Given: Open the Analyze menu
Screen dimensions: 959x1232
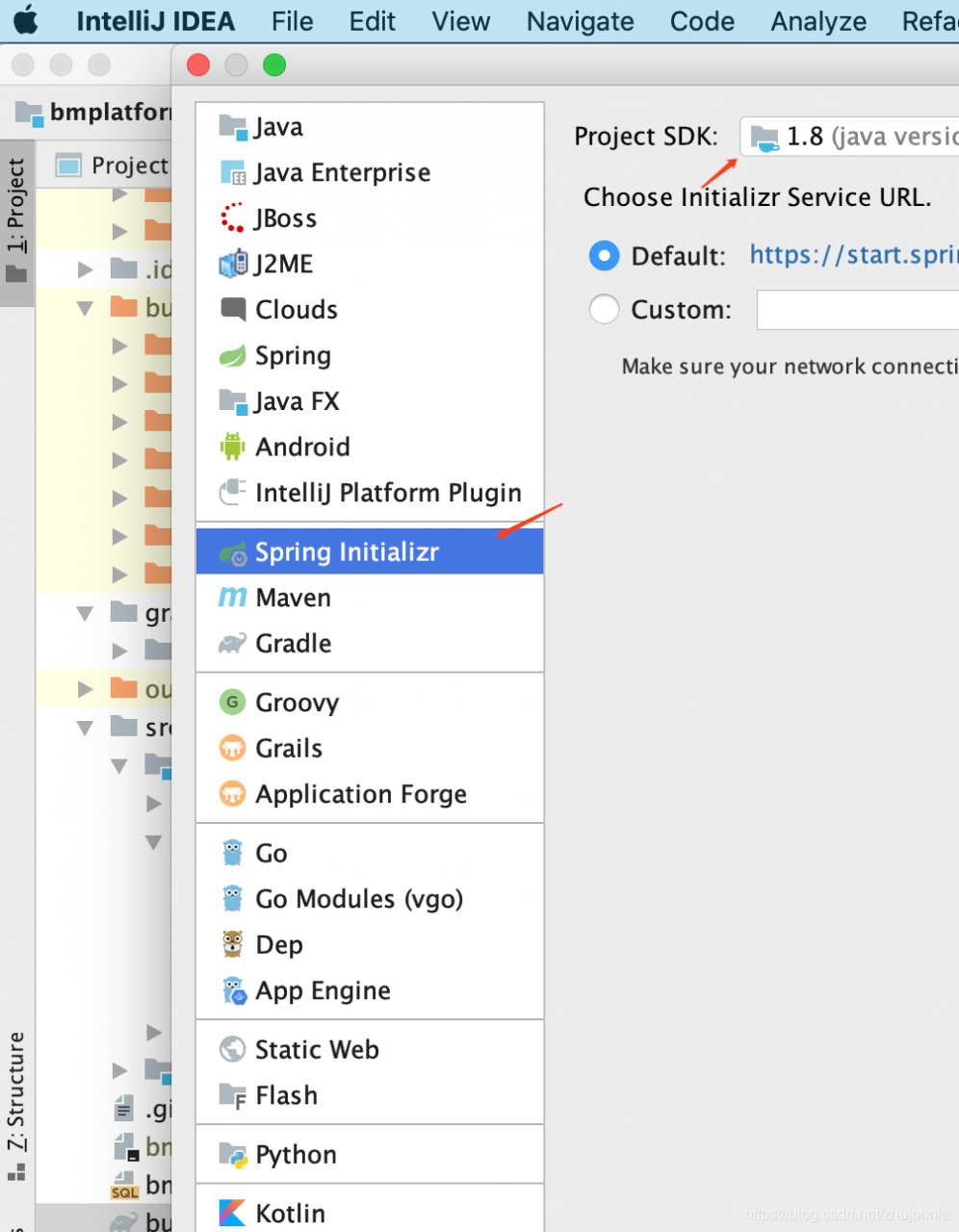Looking at the screenshot, I should 818,21.
